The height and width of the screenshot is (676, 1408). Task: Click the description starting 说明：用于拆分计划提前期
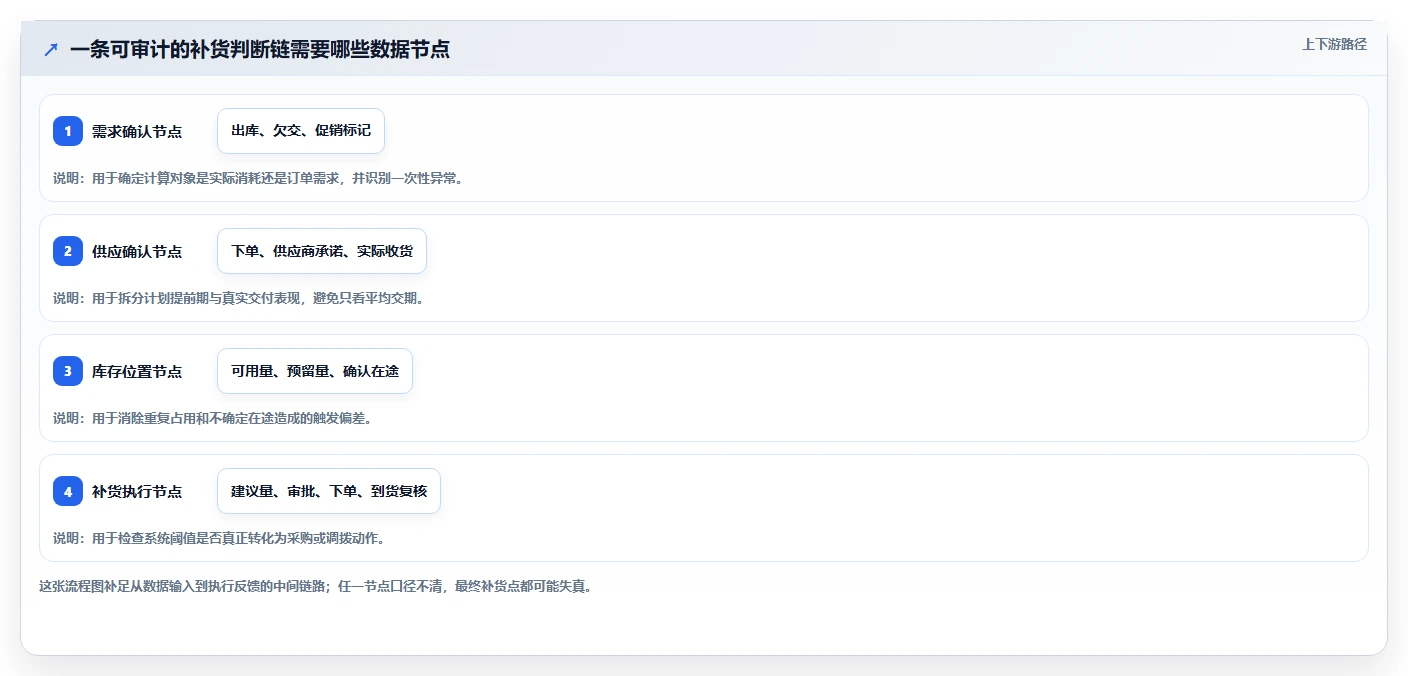click(239, 298)
